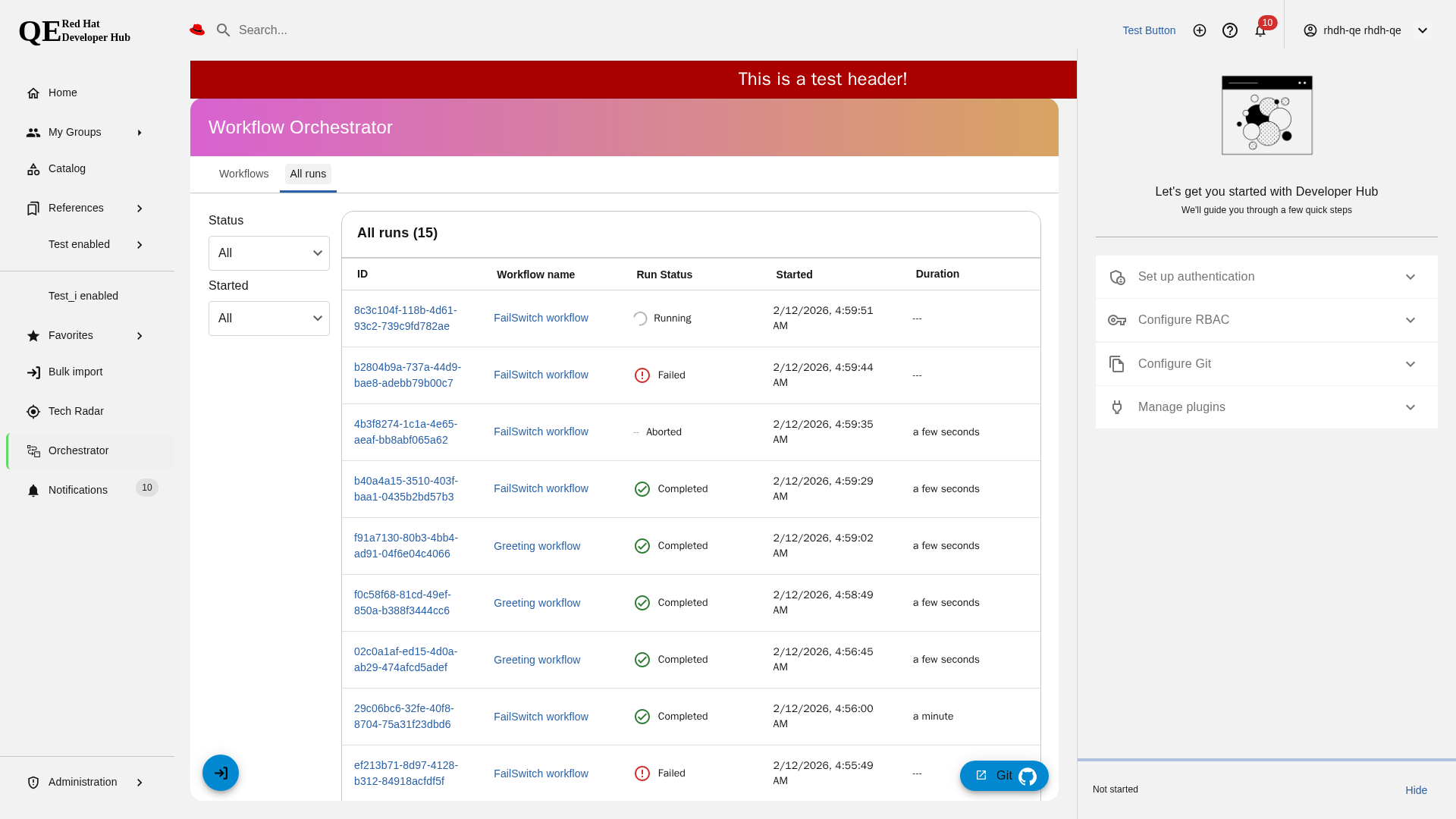1456x819 pixels.
Task: Open Notifications sidebar item with badge
Action: [x=78, y=490]
